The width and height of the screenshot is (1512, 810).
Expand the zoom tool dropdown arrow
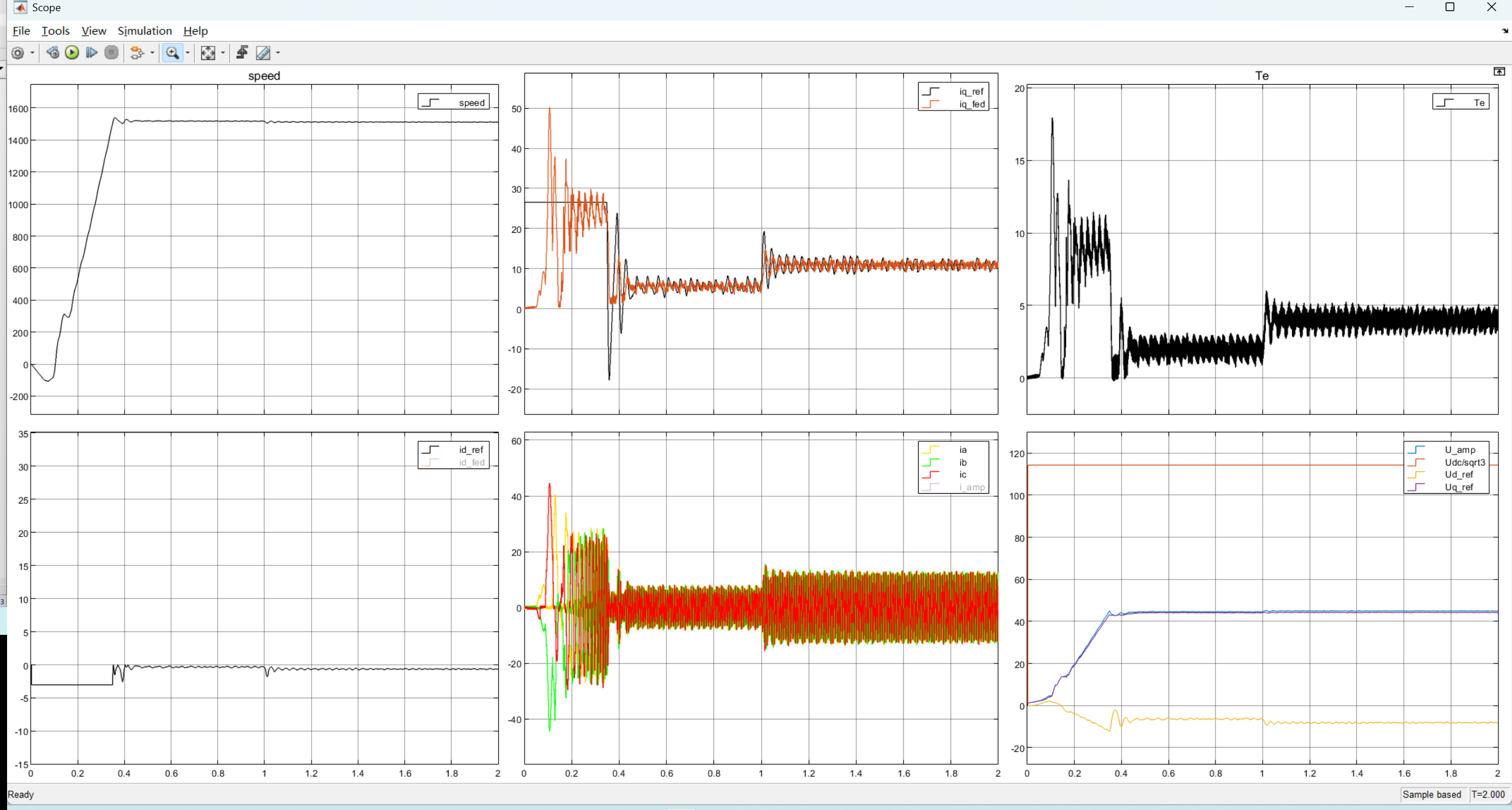point(188,53)
